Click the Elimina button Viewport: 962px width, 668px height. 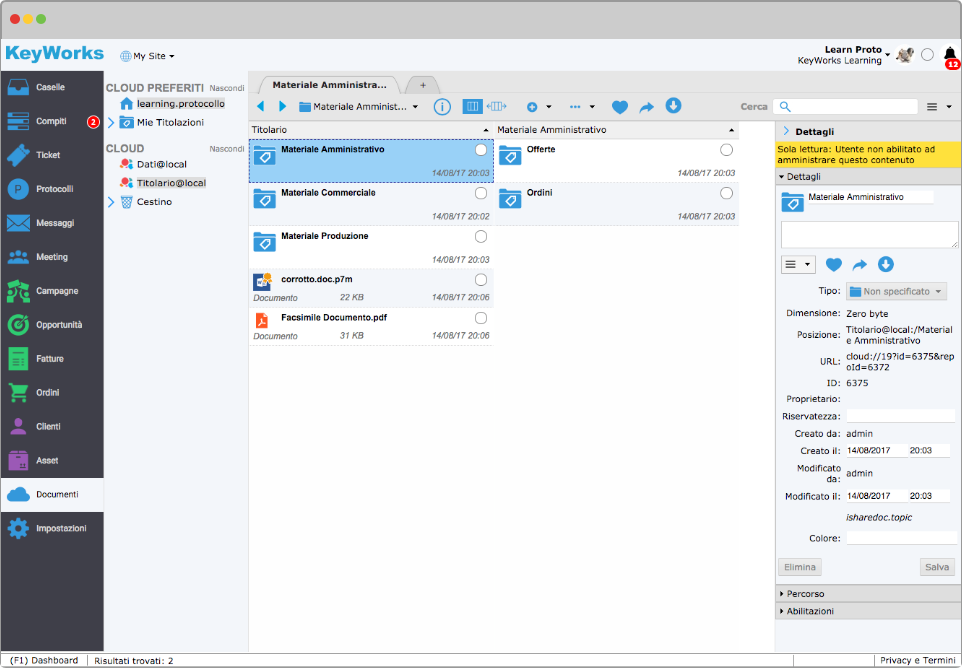799,567
